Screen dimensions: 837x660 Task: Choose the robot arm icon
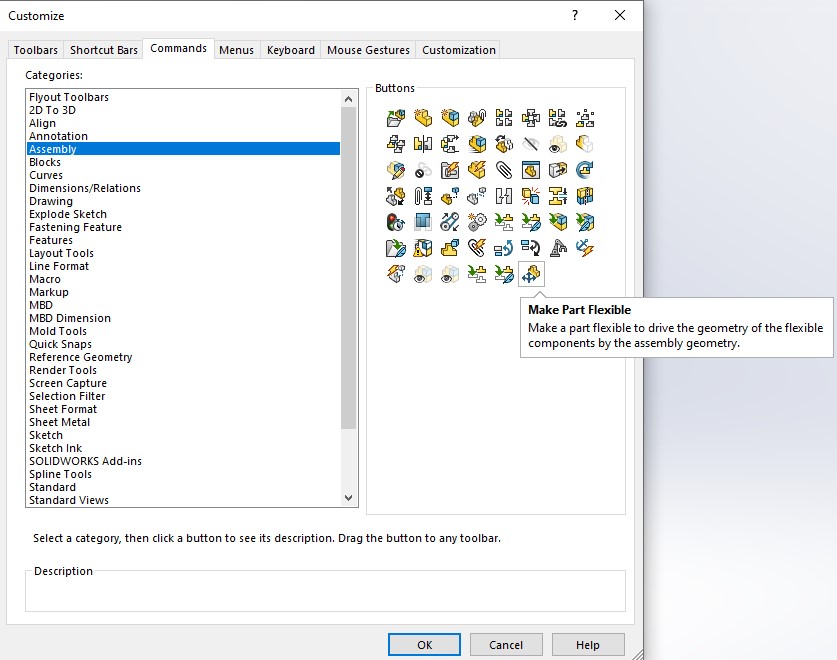point(558,248)
